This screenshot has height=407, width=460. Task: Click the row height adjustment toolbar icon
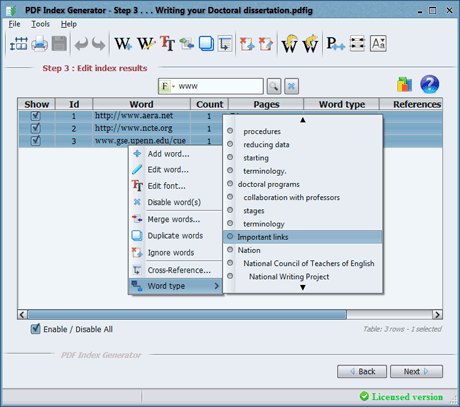tap(18, 44)
